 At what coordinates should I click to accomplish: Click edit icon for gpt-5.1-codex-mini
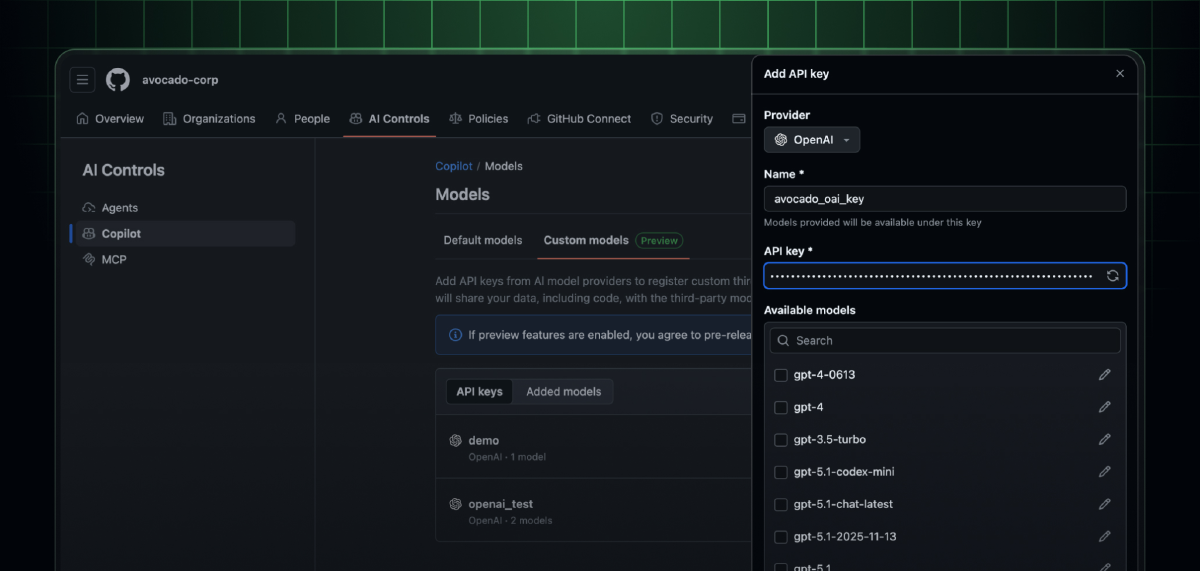point(1104,472)
